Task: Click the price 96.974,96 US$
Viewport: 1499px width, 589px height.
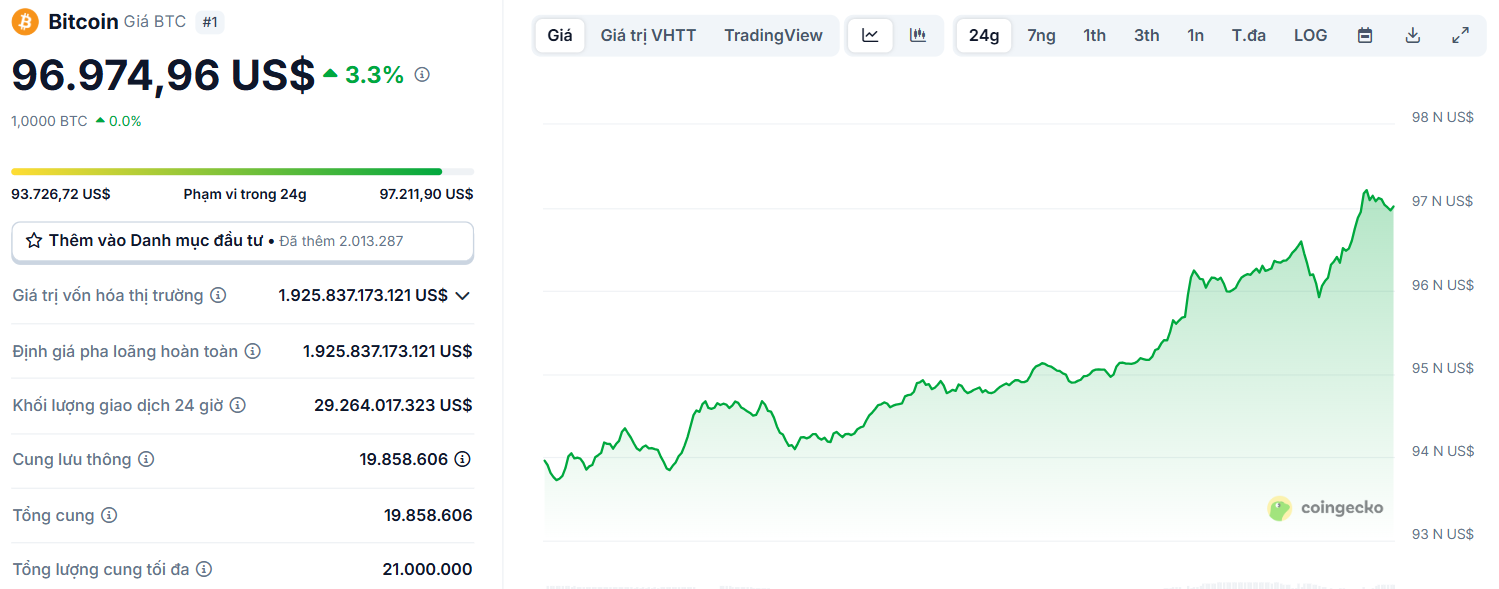Action: [163, 75]
